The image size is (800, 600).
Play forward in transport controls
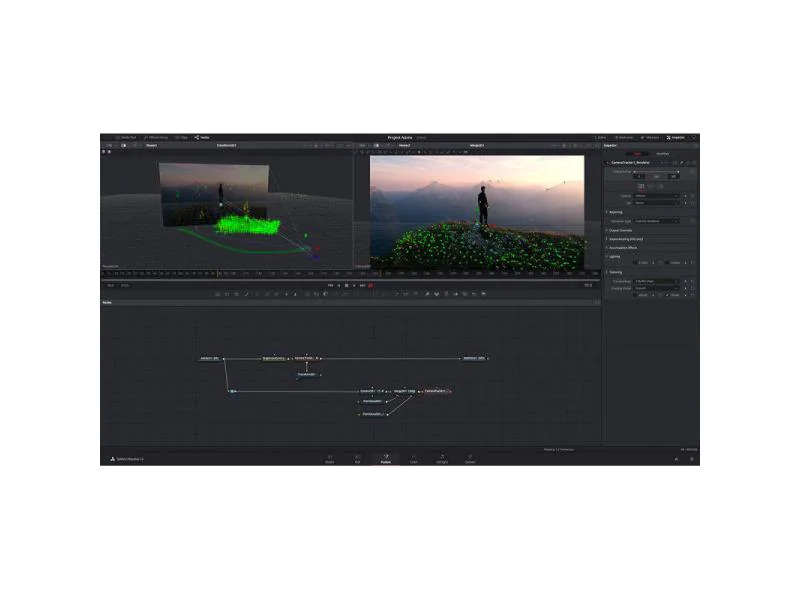click(x=354, y=285)
